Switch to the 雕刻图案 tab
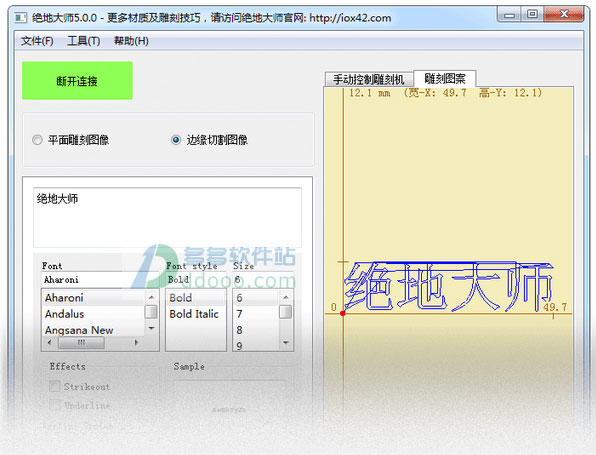 point(445,79)
